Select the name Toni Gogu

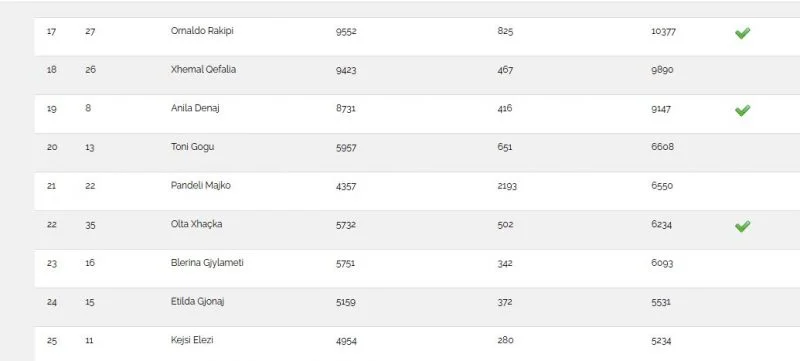(192, 147)
